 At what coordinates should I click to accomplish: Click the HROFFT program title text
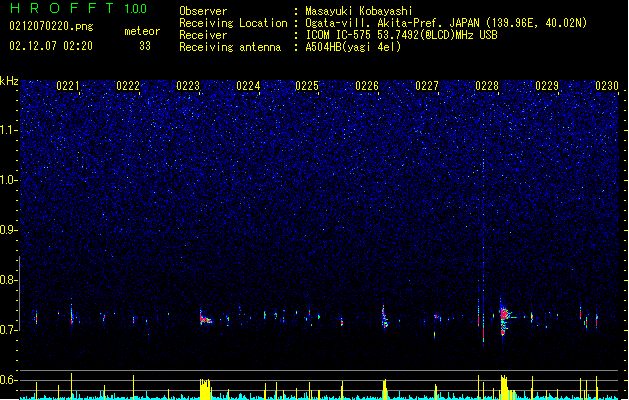62,8
